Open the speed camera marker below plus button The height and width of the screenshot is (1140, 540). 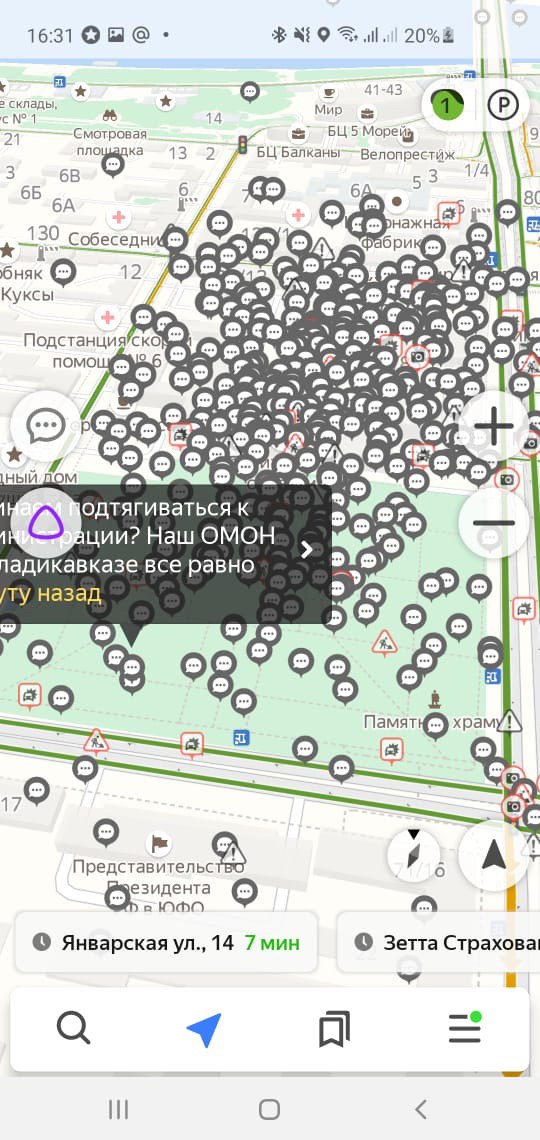coord(507,479)
